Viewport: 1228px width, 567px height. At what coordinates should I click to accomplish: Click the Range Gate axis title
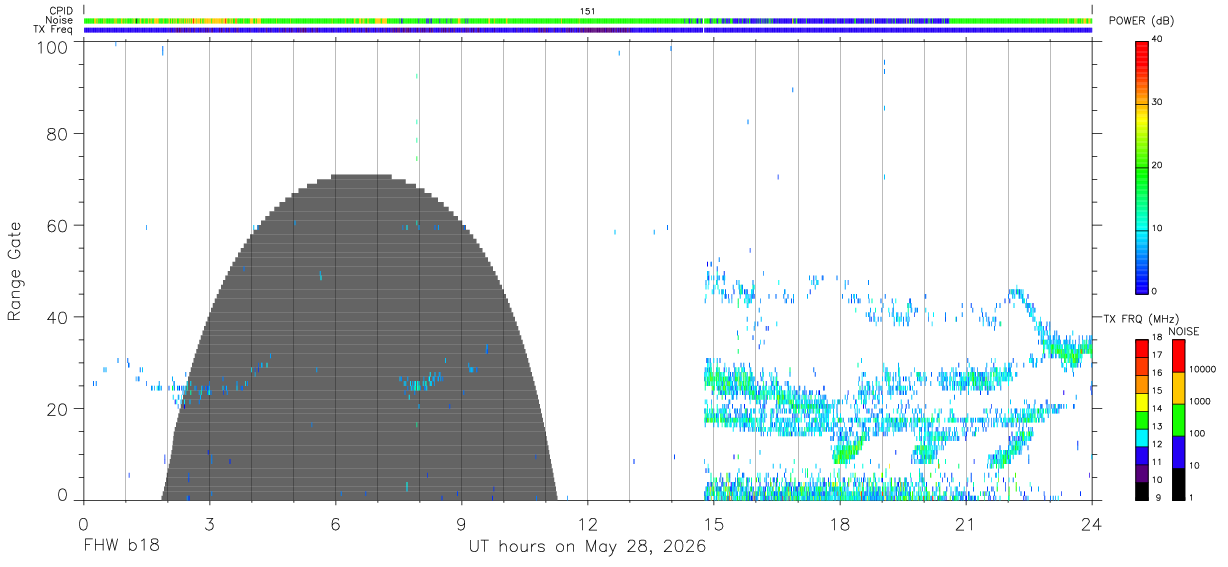[15, 271]
